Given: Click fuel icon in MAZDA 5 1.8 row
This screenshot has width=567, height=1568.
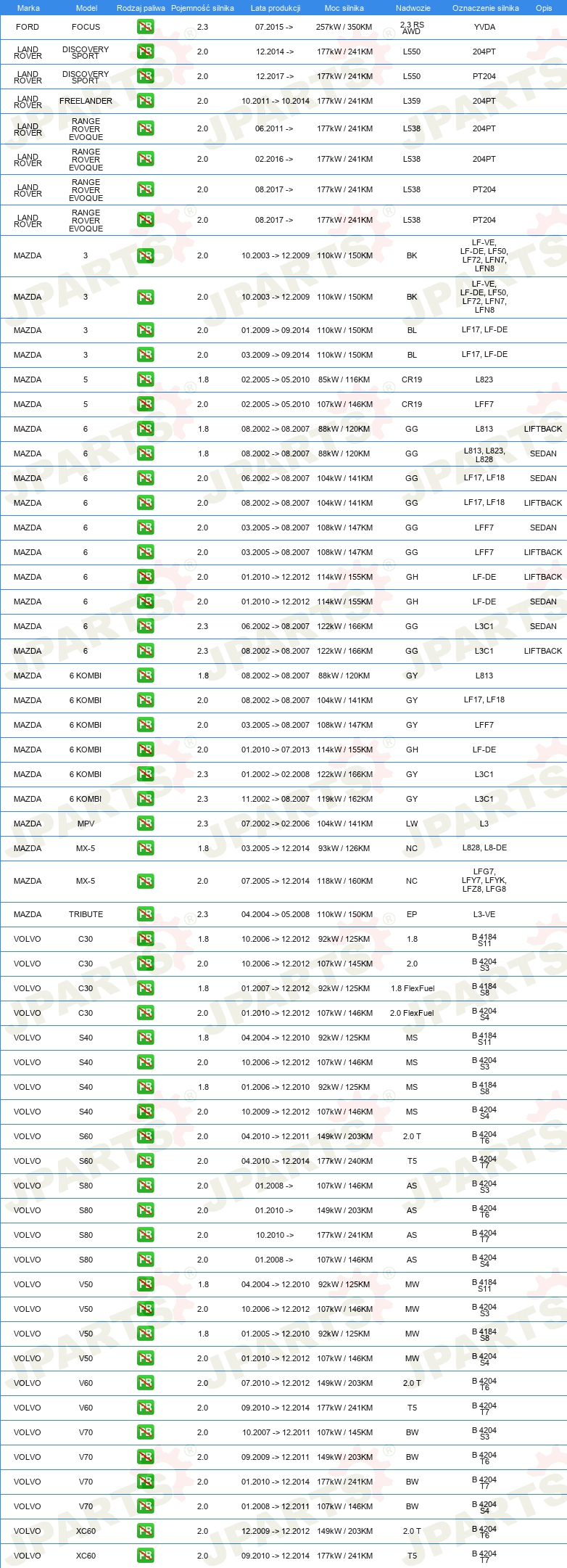Looking at the screenshot, I should 145,379.
